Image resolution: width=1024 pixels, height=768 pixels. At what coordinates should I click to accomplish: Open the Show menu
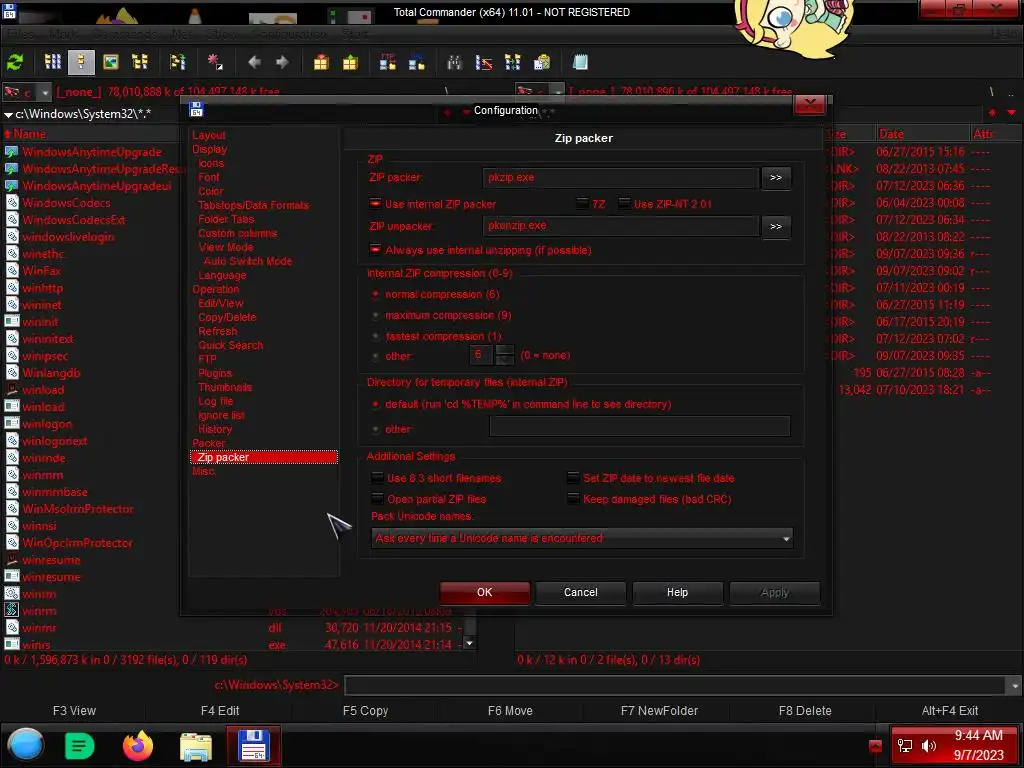pyautogui.click(x=223, y=34)
